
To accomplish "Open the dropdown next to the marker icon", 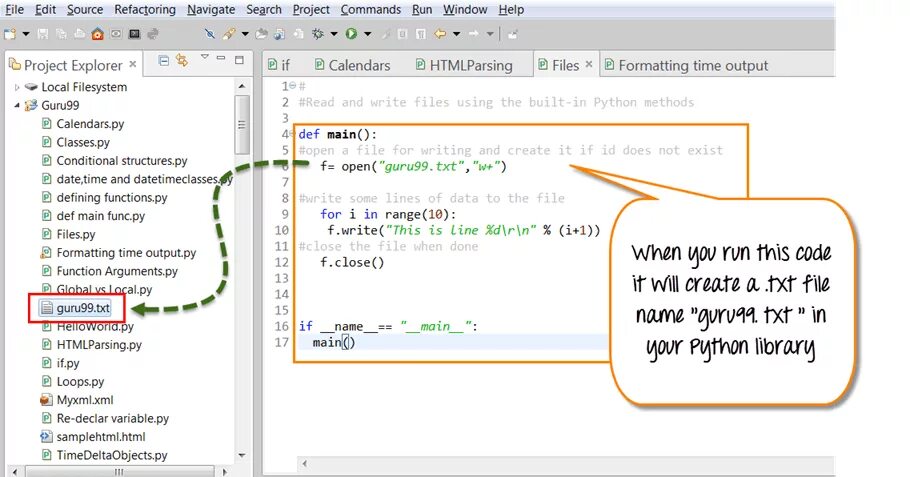I will click(245, 34).
